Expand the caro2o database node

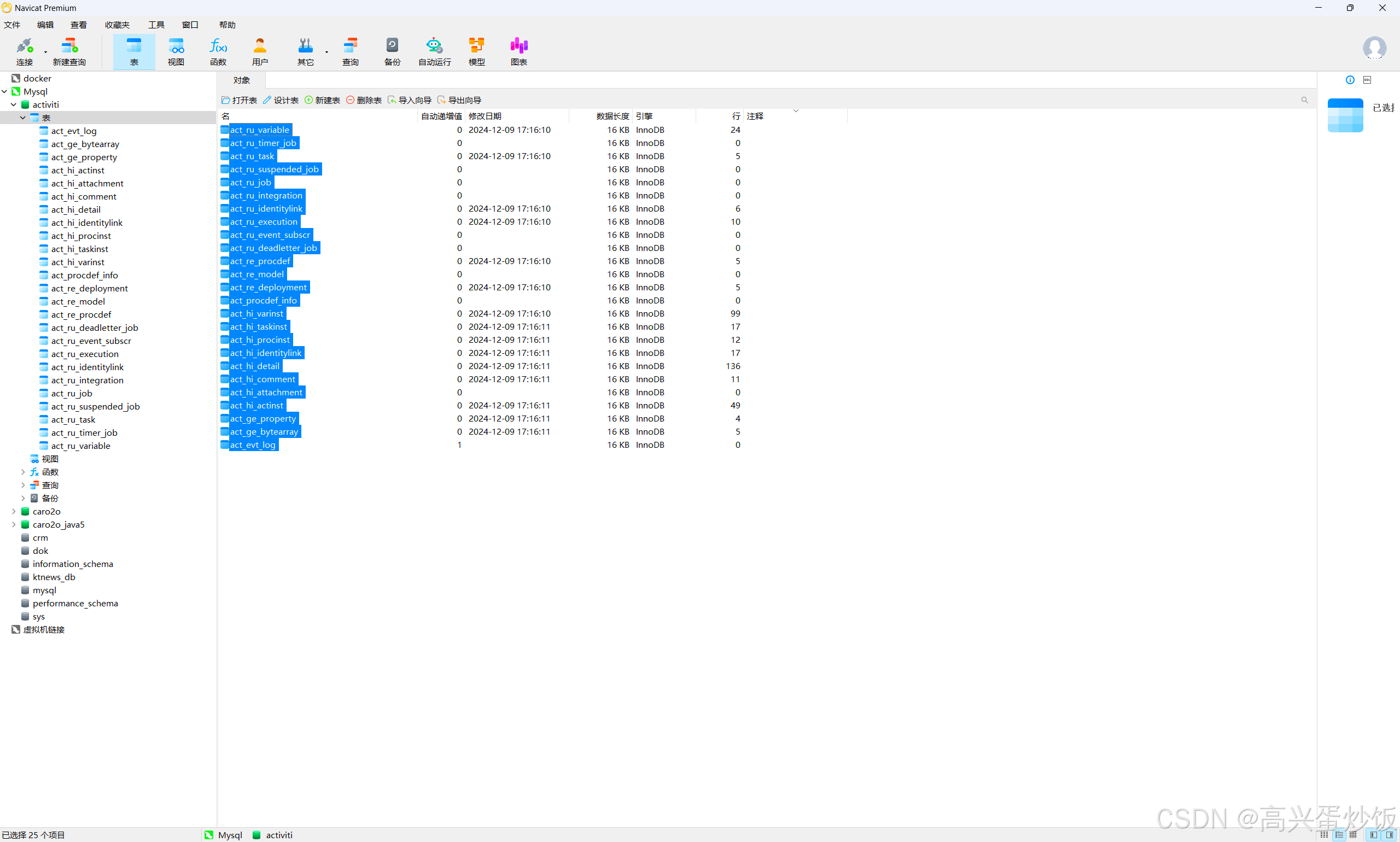click(14, 511)
